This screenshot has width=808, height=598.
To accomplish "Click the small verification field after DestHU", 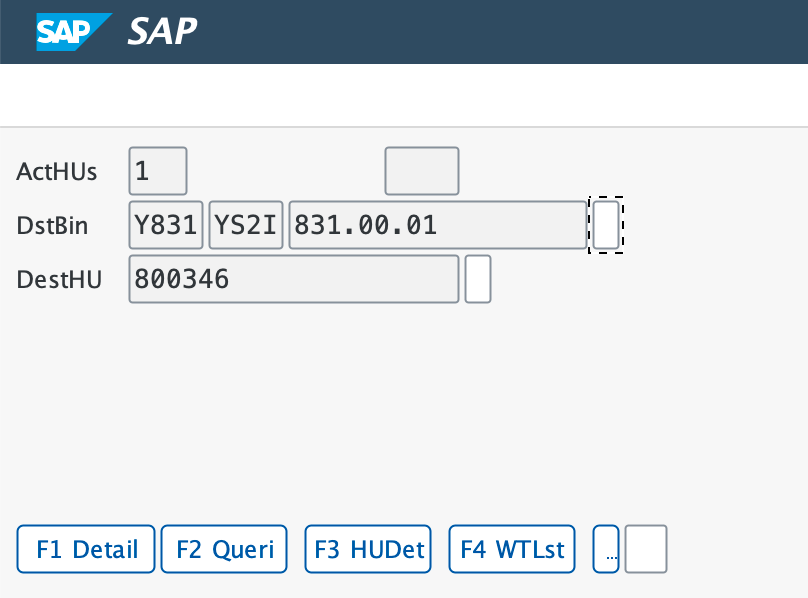I will [478, 279].
